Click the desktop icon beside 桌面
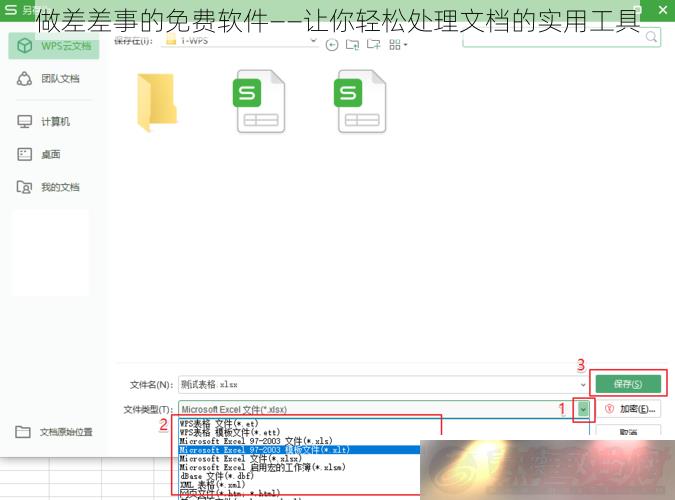The width and height of the screenshot is (675, 500). [x=25, y=154]
